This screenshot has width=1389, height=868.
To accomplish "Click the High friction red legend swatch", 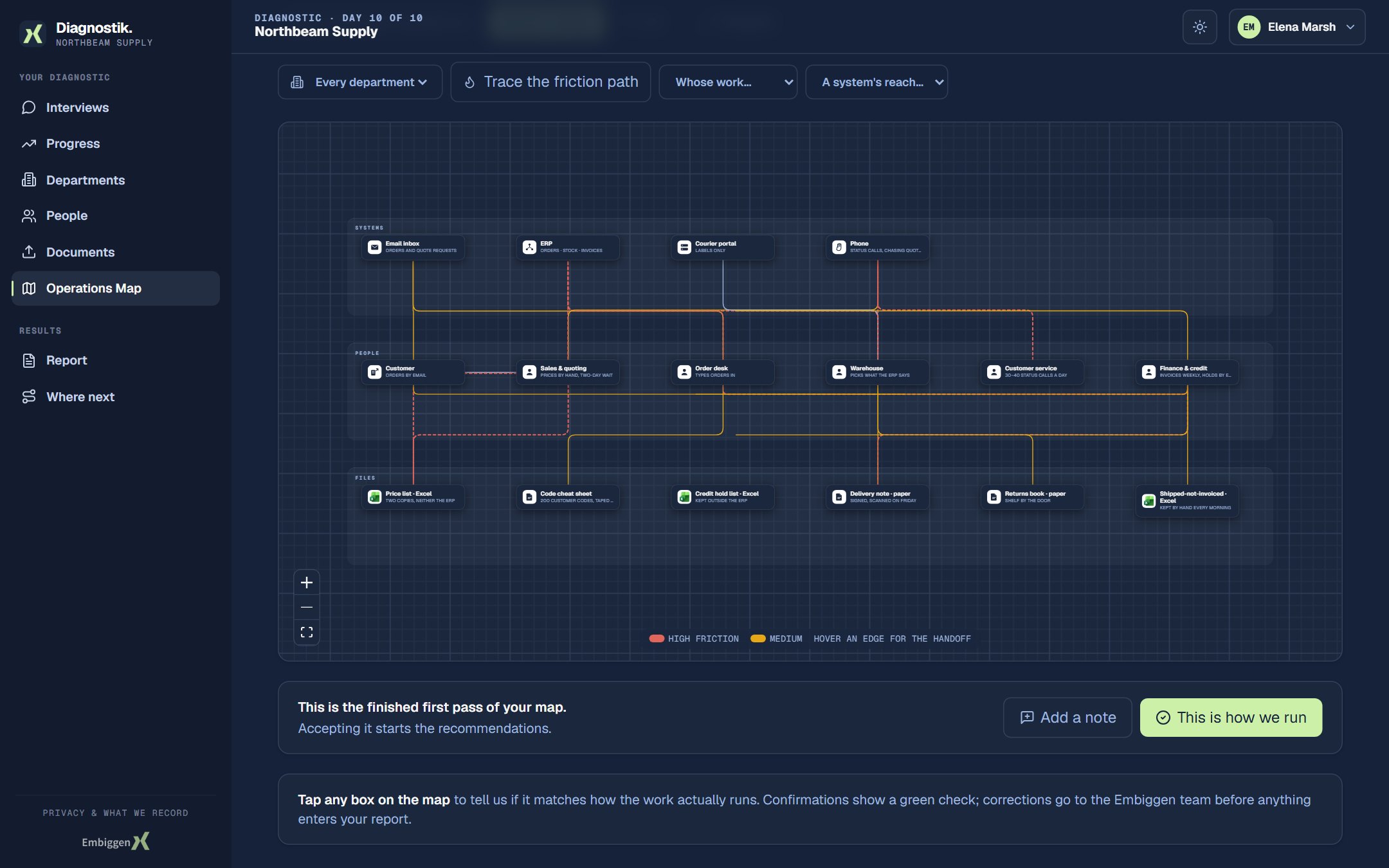I will (657, 638).
